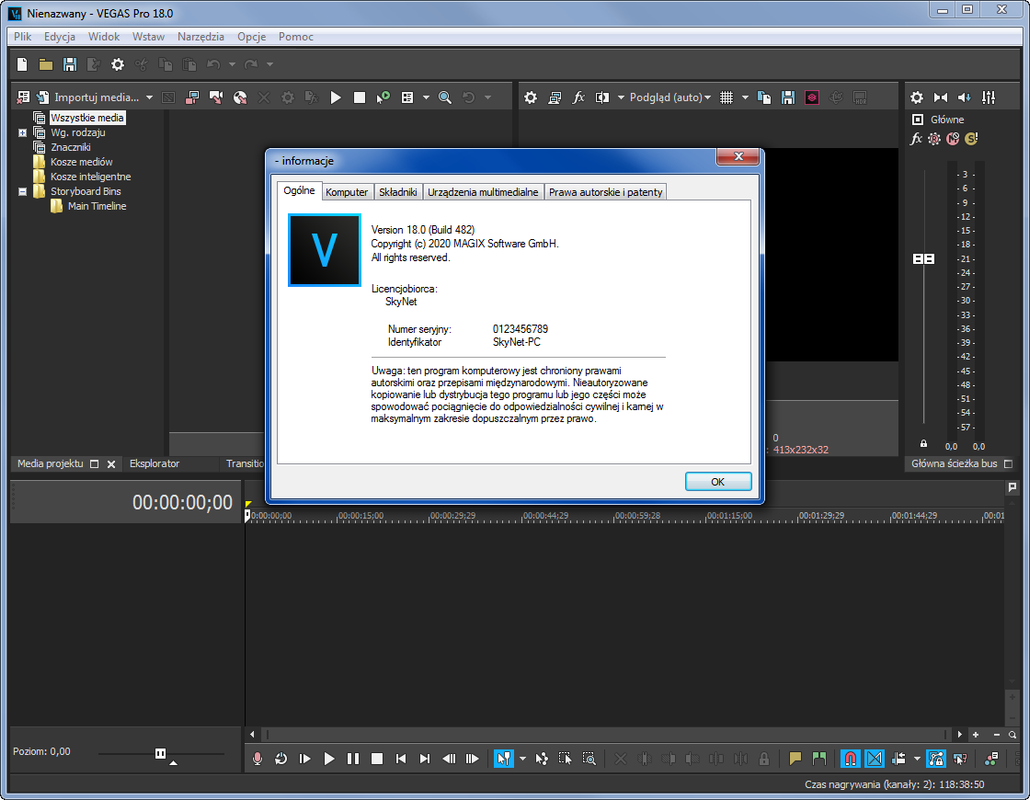
Task: Stop media preview in Media projektu toolbar
Action: [359, 97]
